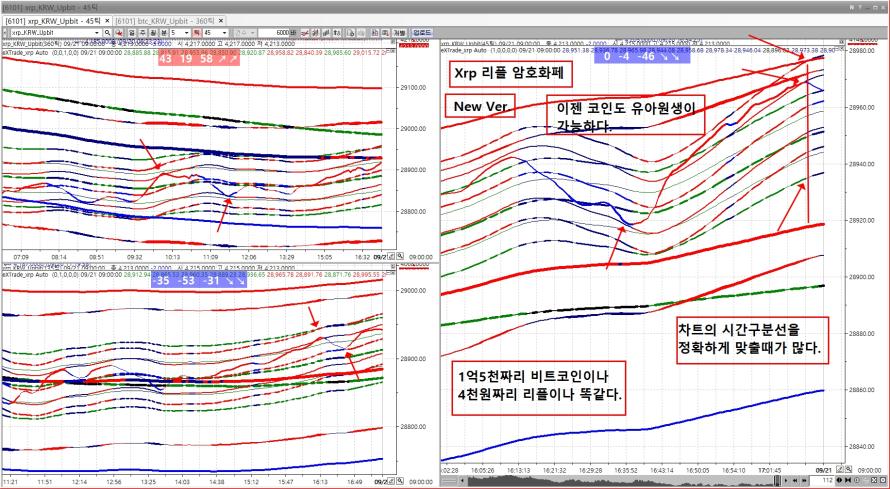
Task: Select the 일 (daily) period button
Action: (131, 33)
